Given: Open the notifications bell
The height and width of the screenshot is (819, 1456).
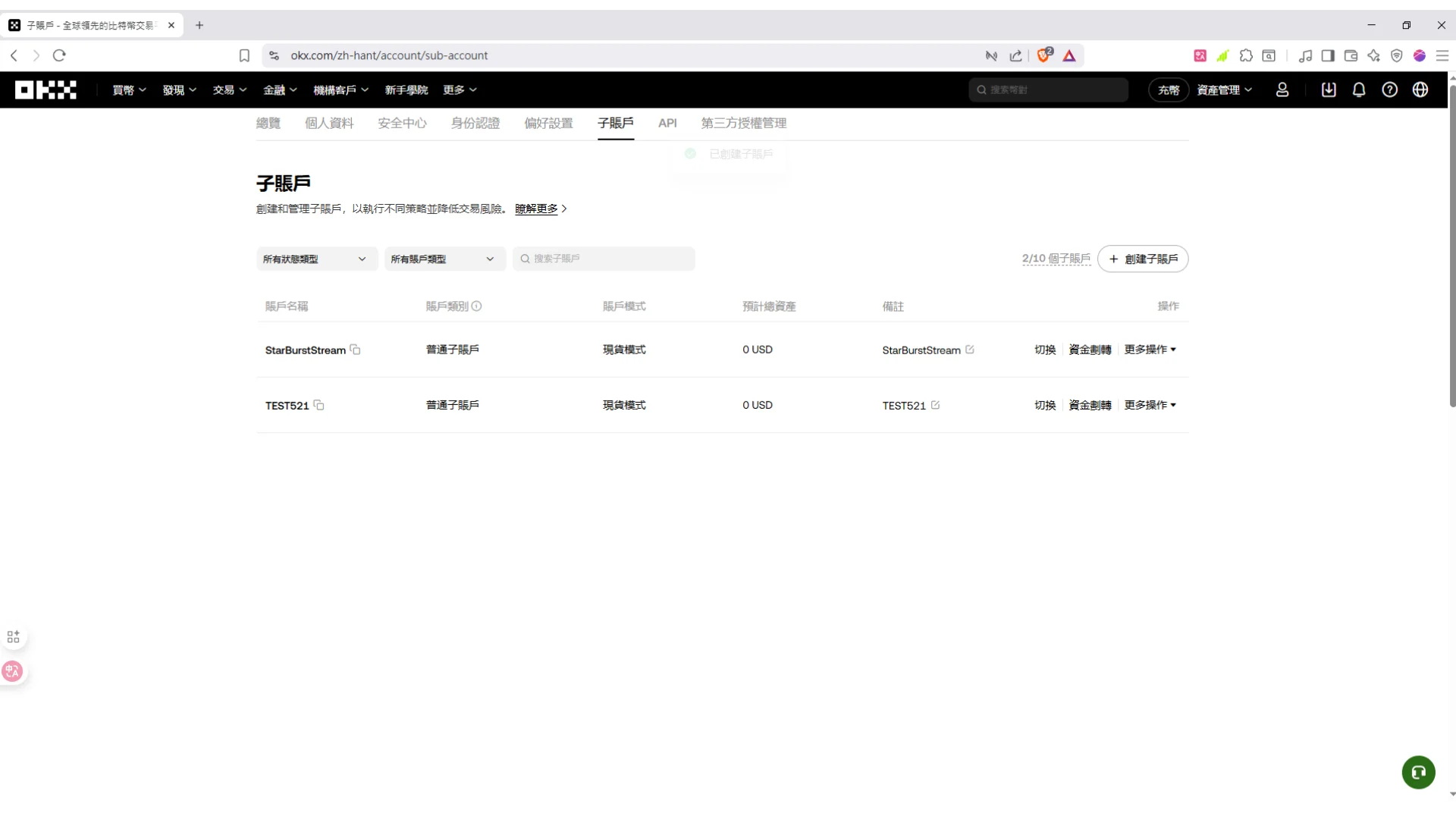Looking at the screenshot, I should pos(1359,89).
